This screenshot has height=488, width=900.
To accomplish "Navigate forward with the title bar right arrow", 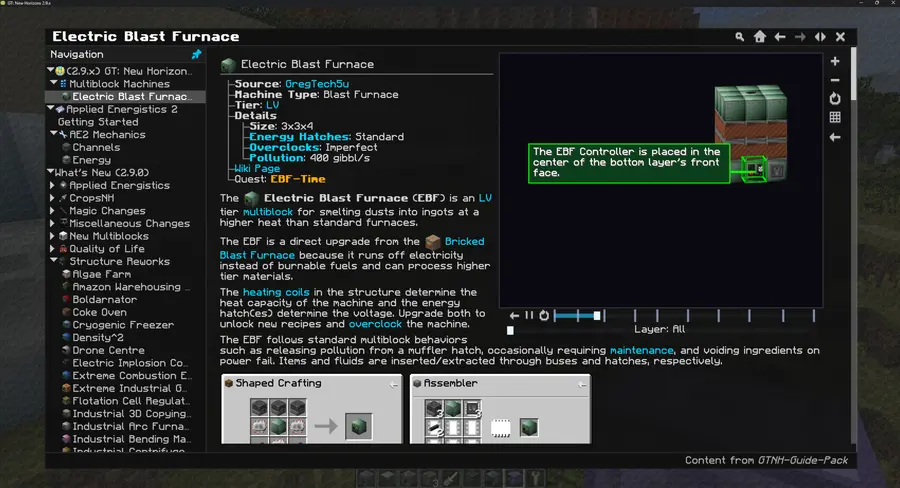I will [x=800, y=37].
